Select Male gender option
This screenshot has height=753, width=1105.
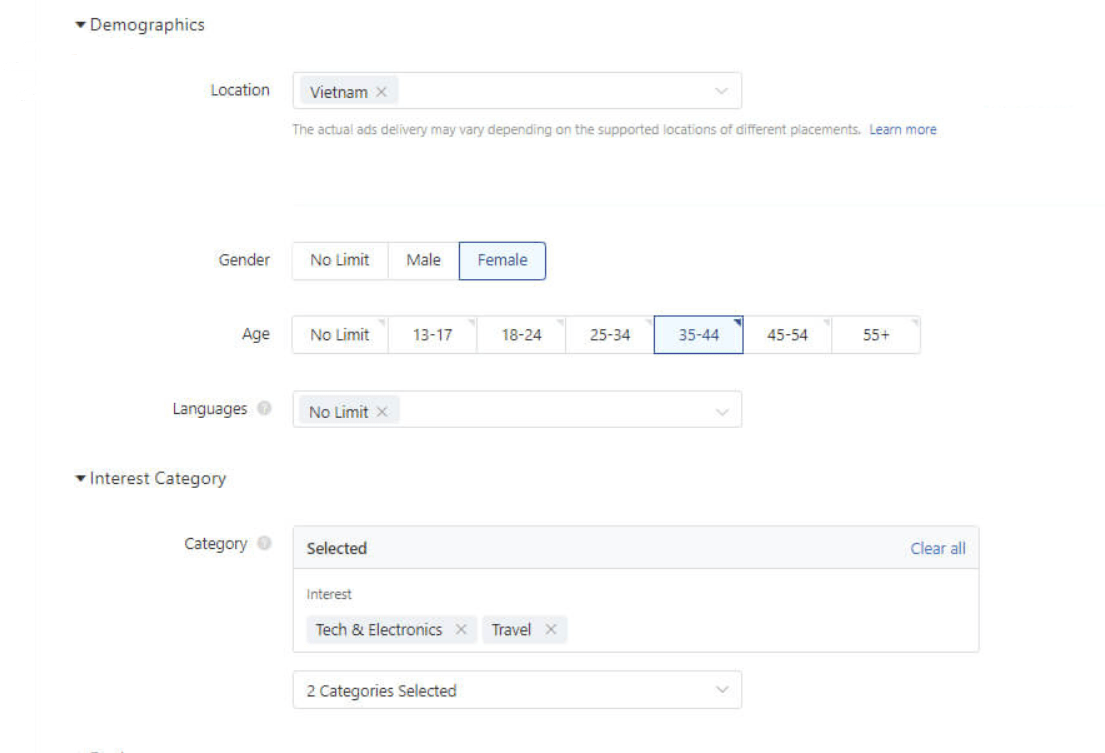tap(423, 260)
